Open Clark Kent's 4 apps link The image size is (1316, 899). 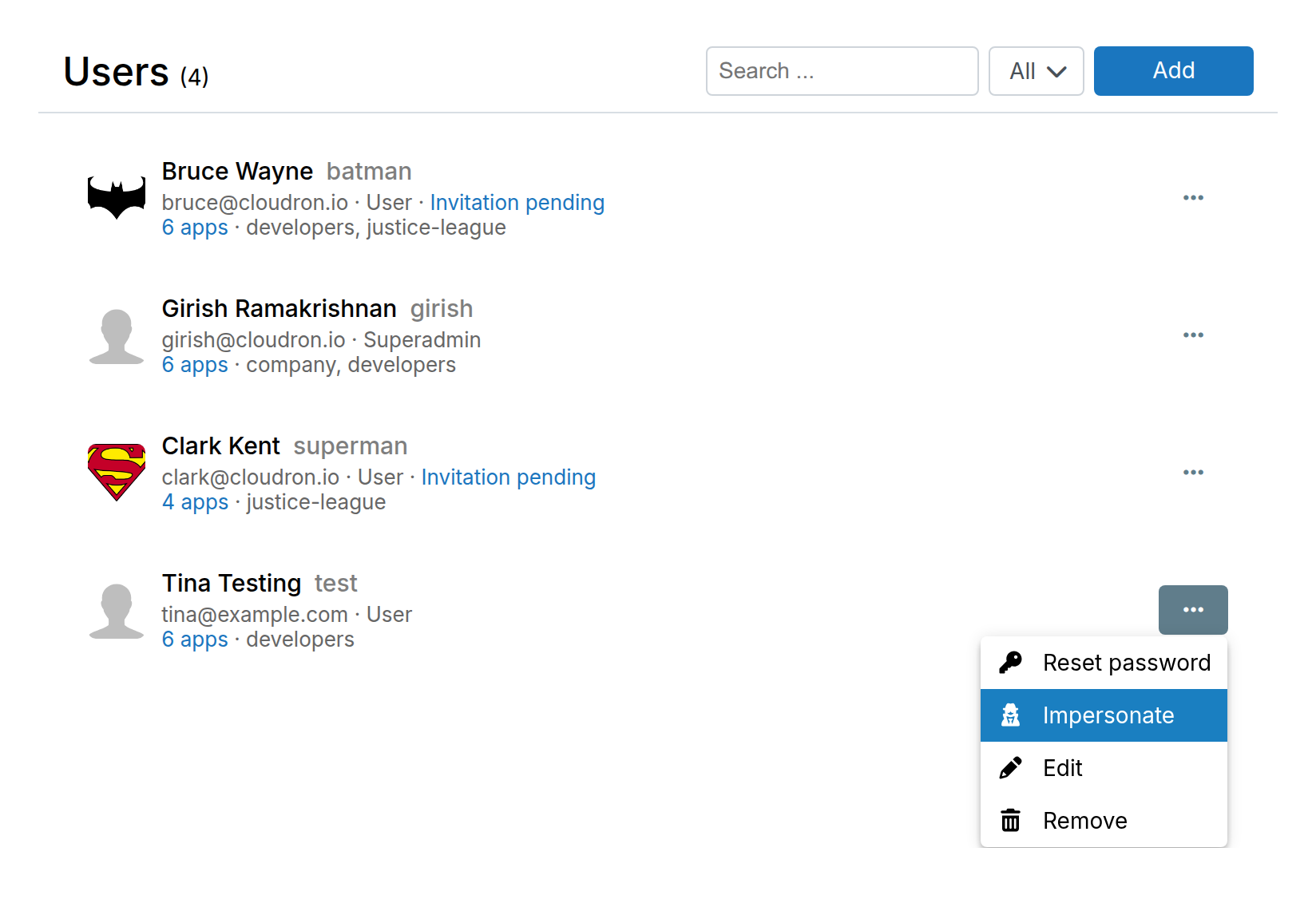pos(196,502)
